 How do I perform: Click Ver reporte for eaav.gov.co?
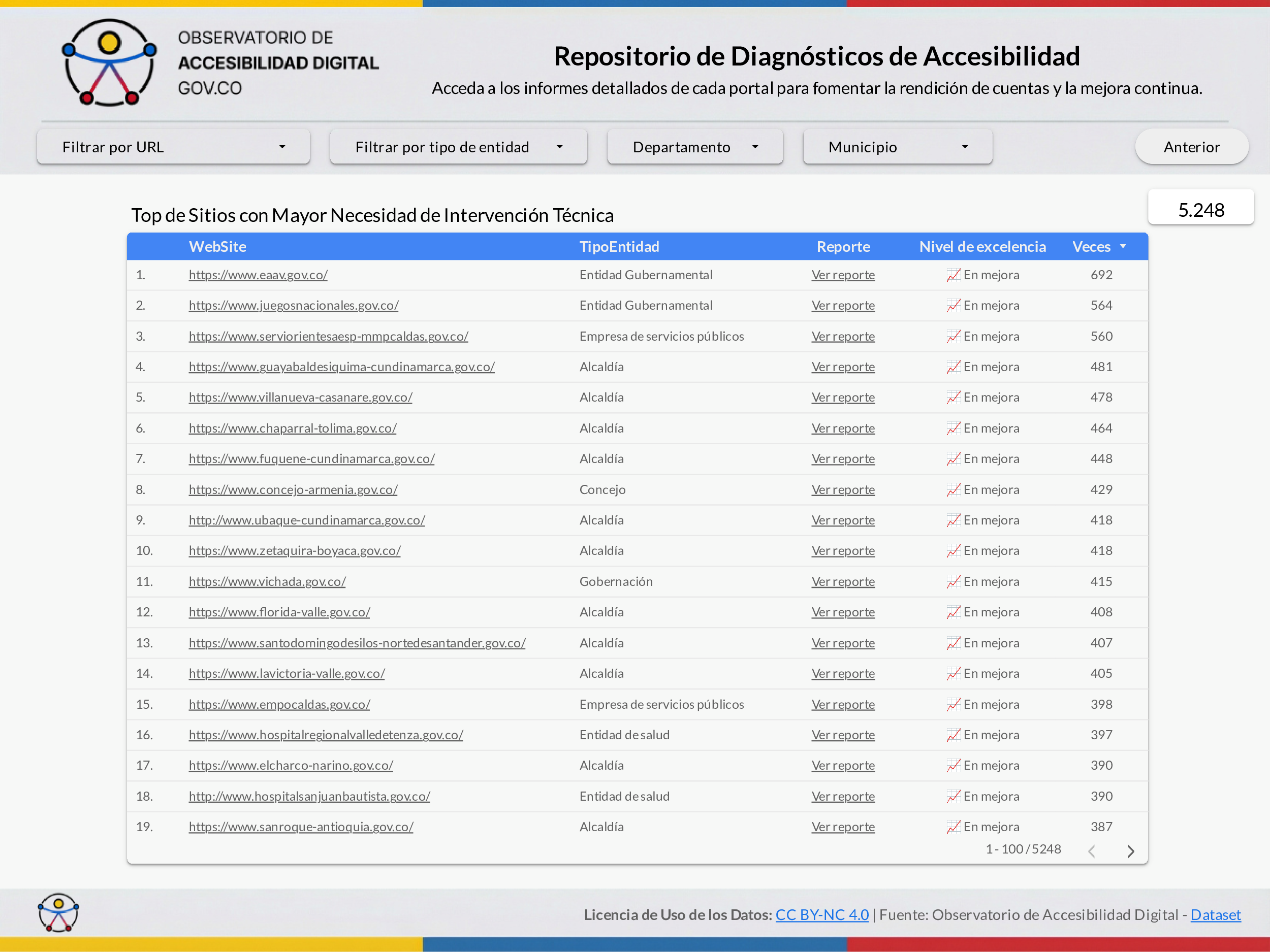pyautogui.click(x=843, y=275)
